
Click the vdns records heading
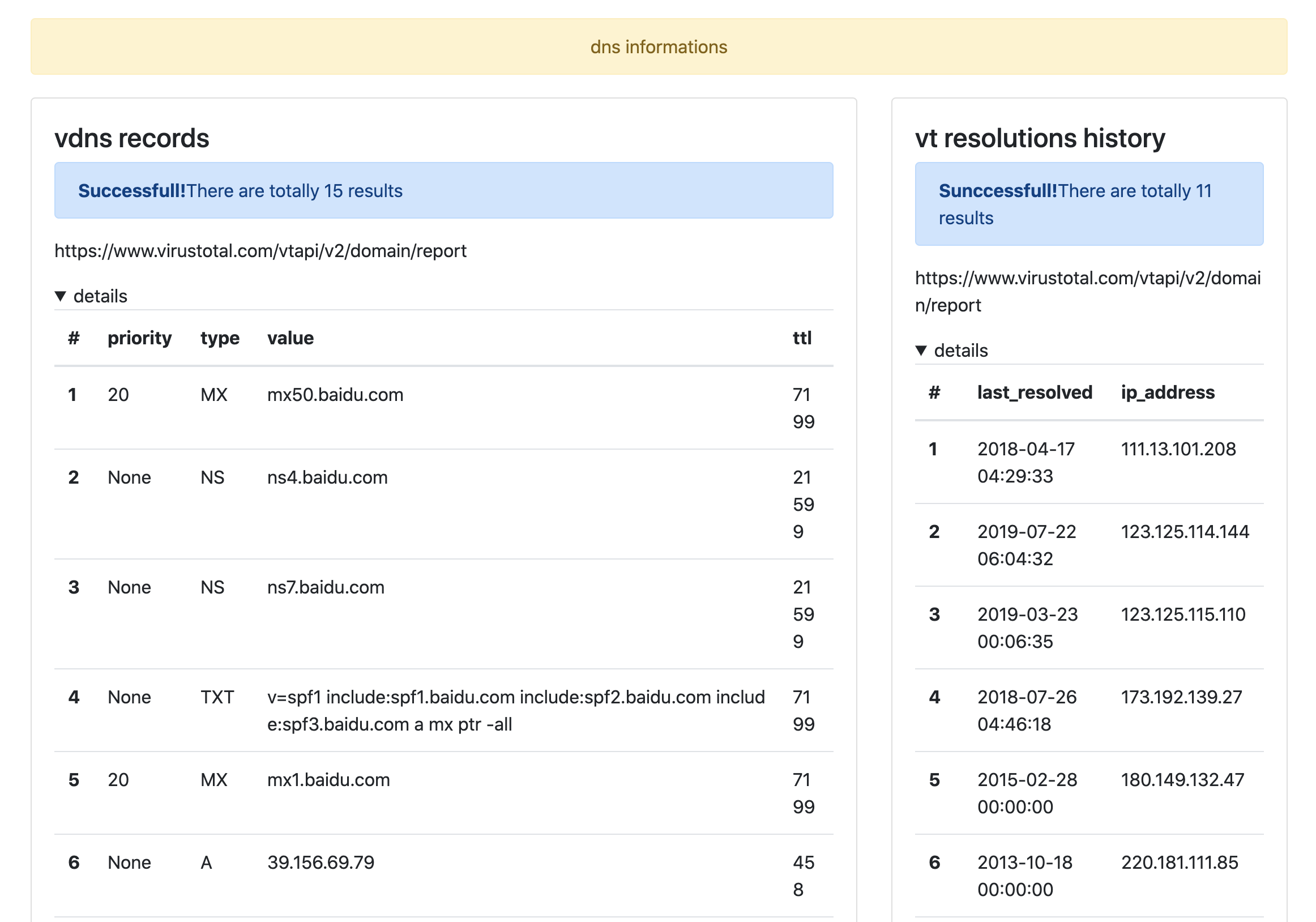tap(132, 138)
